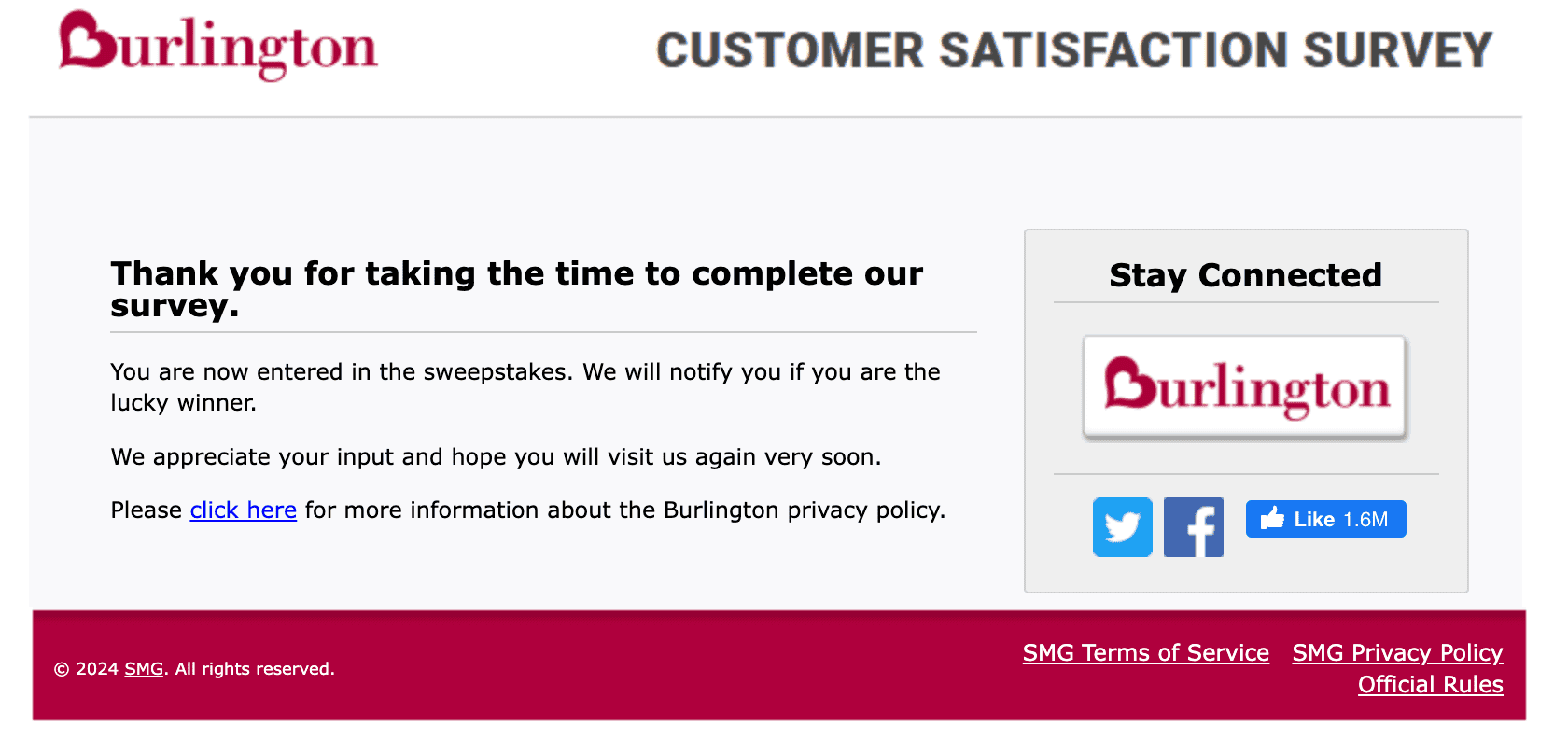View the Official Rules link
The height and width of the screenshot is (754, 1568).
coord(1430,685)
